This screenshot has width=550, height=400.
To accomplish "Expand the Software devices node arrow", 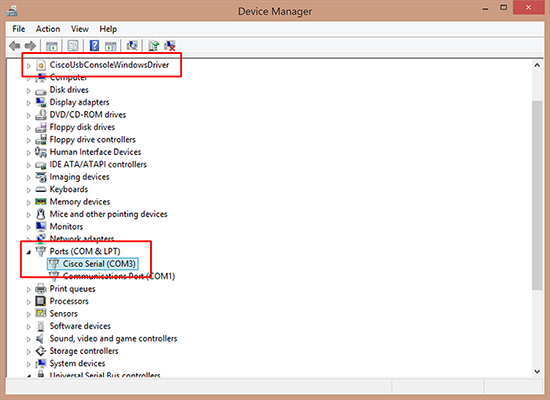I will (29, 327).
